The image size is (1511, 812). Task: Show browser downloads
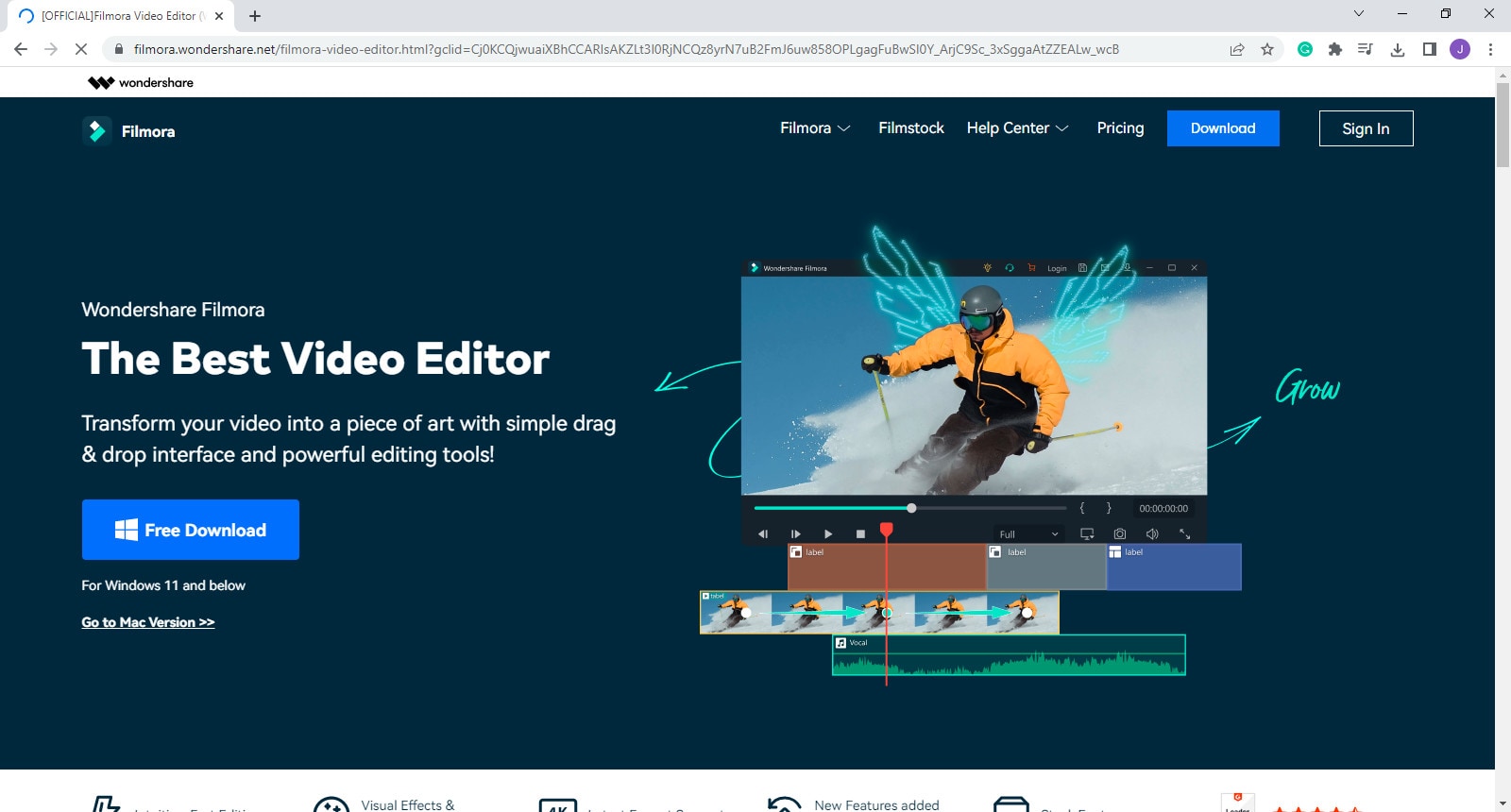pos(1398,49)
